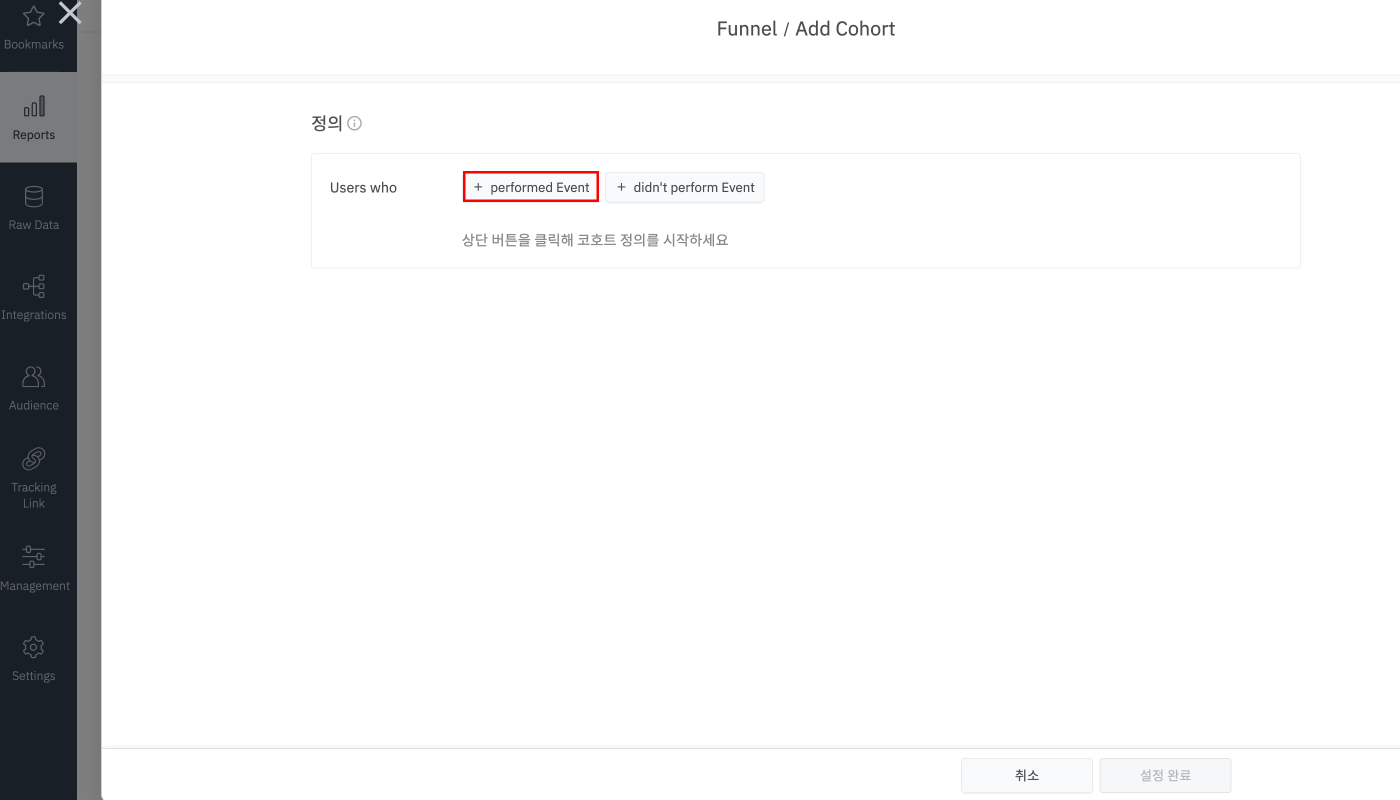
Task: Open Management sliders icon
Action: pos(34,557)
